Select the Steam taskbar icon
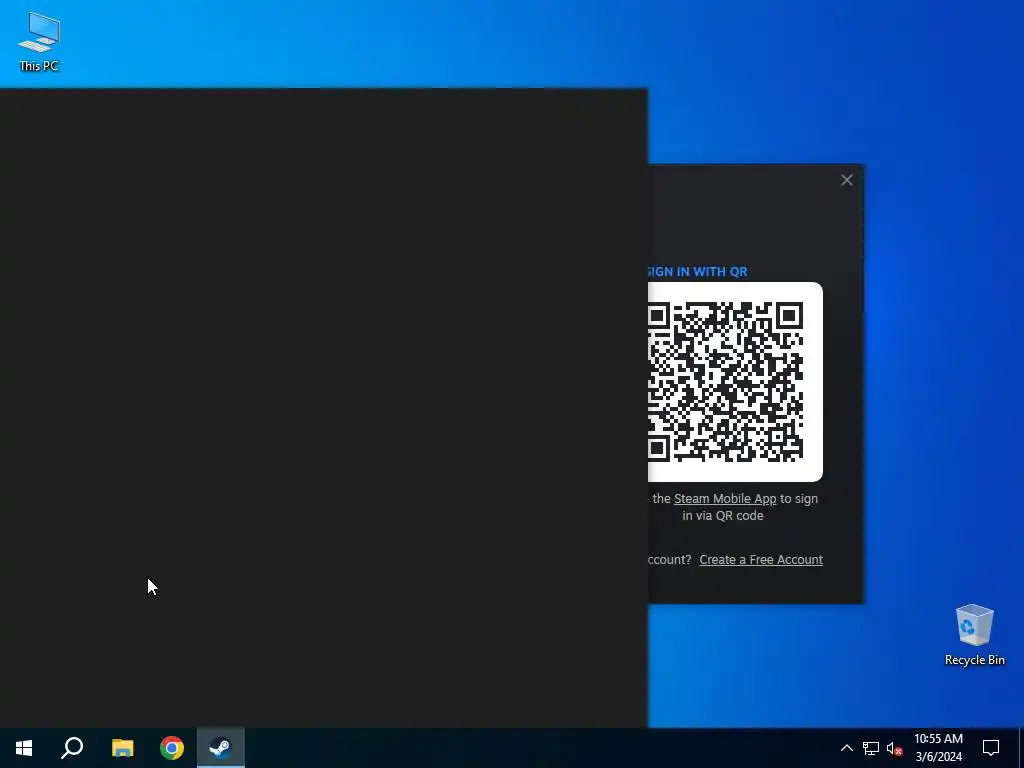The image size is (1024, 768). tap(221, 748)
